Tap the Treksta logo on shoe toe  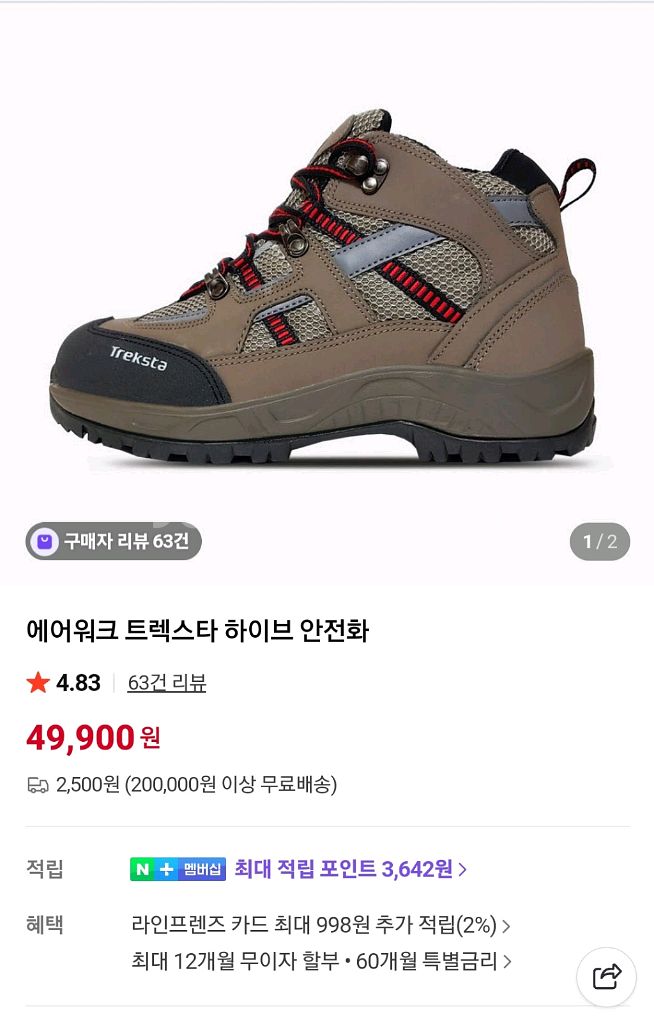click(x=138, y=358)
